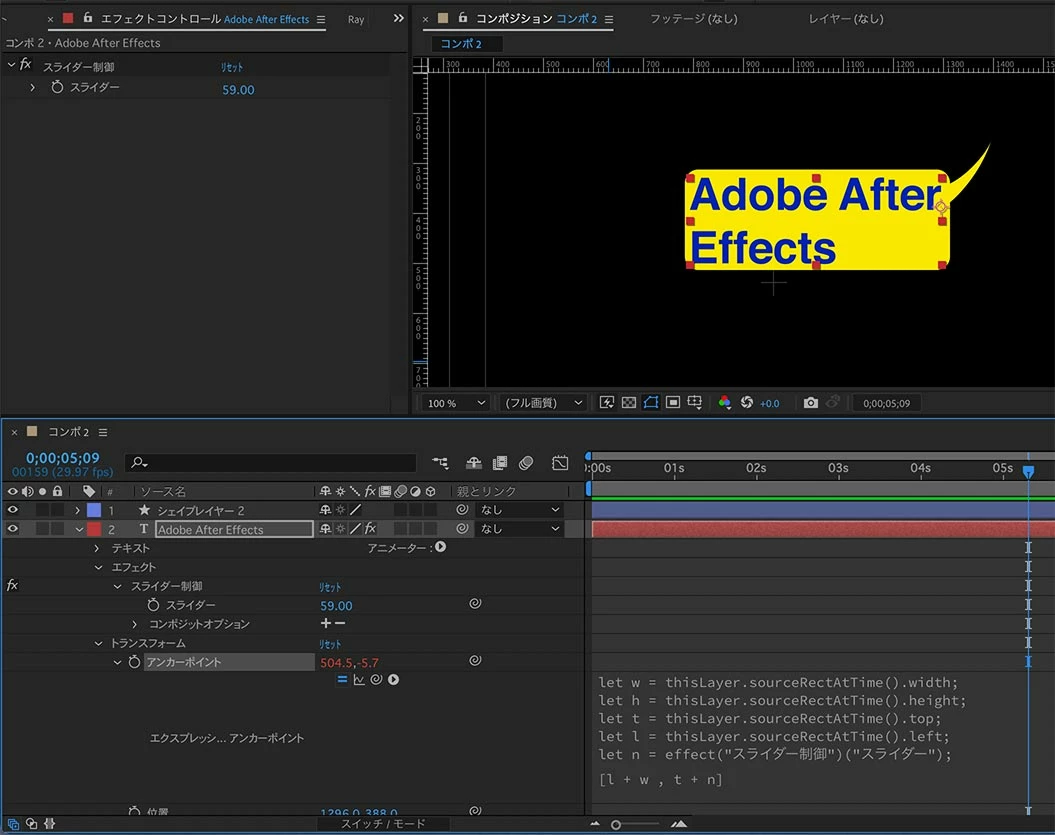Adjust timeline zoom slider handle
Screen dimensions: 1055x835
point(616,824)
